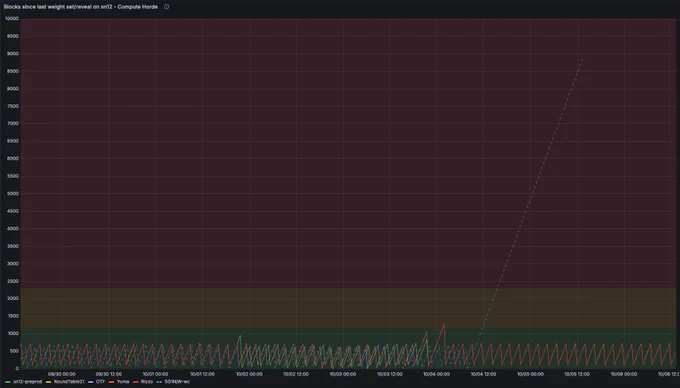Image resolution: width=680 pixels, height=388 pixels.
Task: Click the x-axis label '10/02 00:00'
Action: (249, 374)
